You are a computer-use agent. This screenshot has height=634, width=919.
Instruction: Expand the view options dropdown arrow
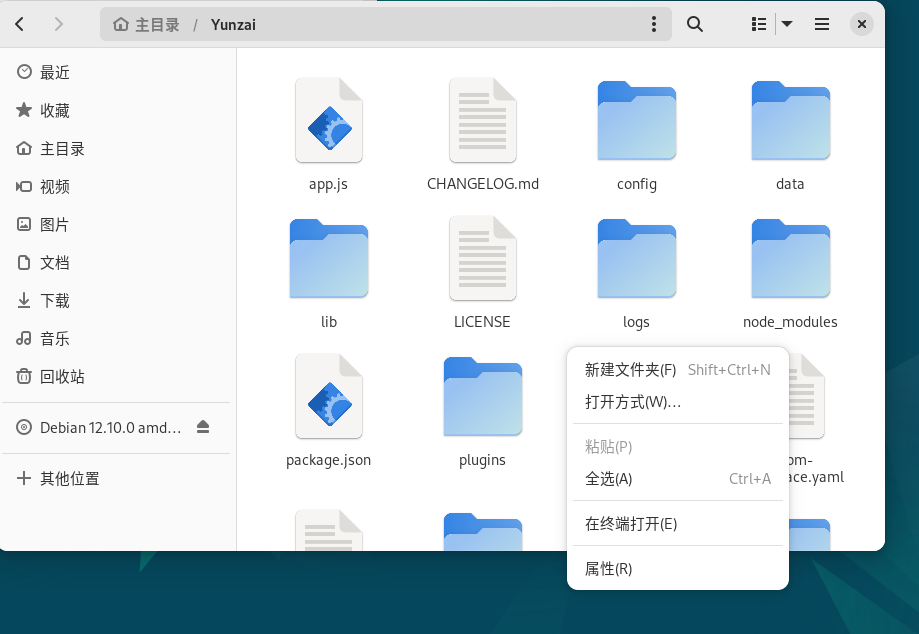pyautogui.click(x=787, y=24)
